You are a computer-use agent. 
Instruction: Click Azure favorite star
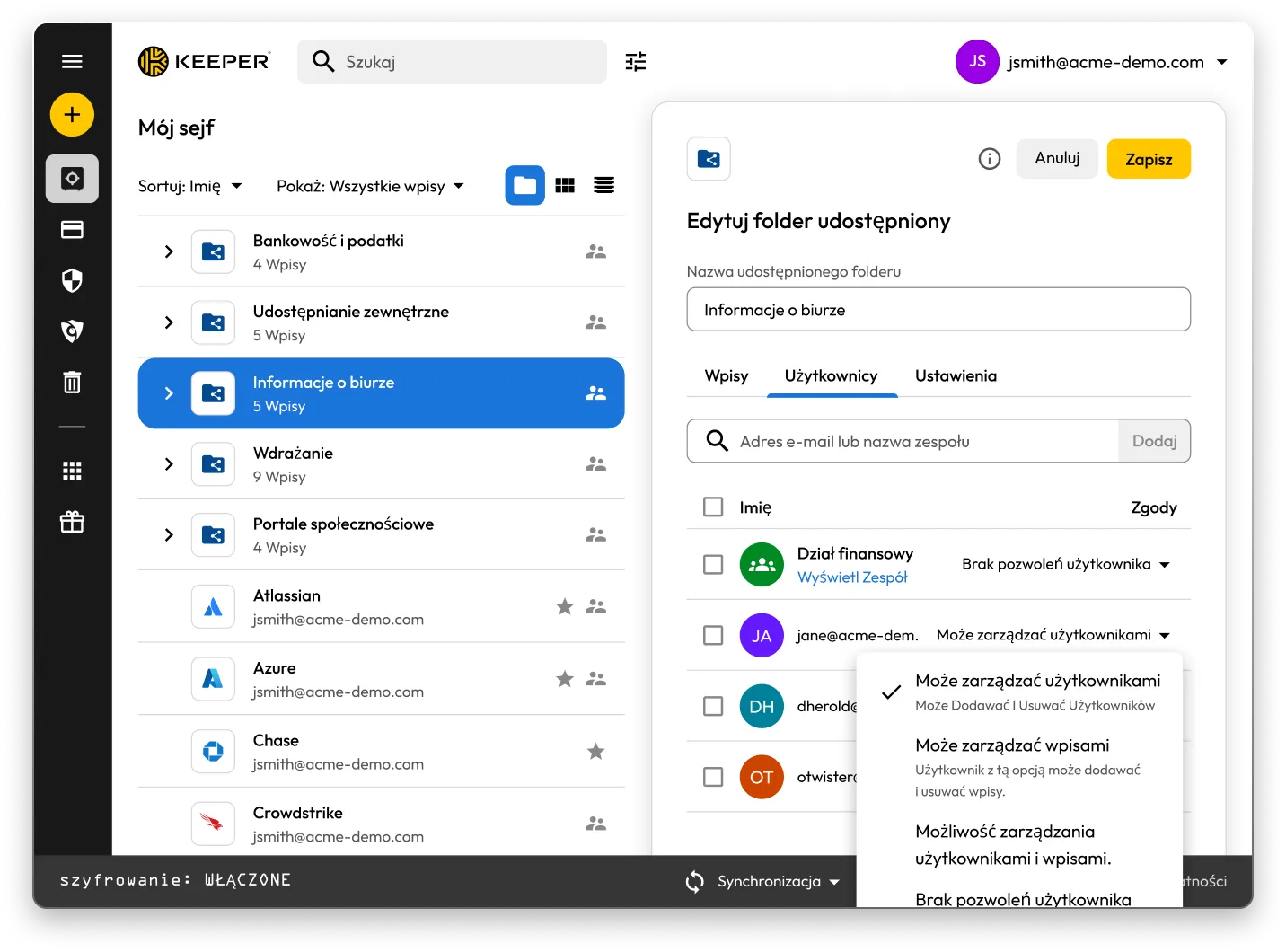(565, 679)
